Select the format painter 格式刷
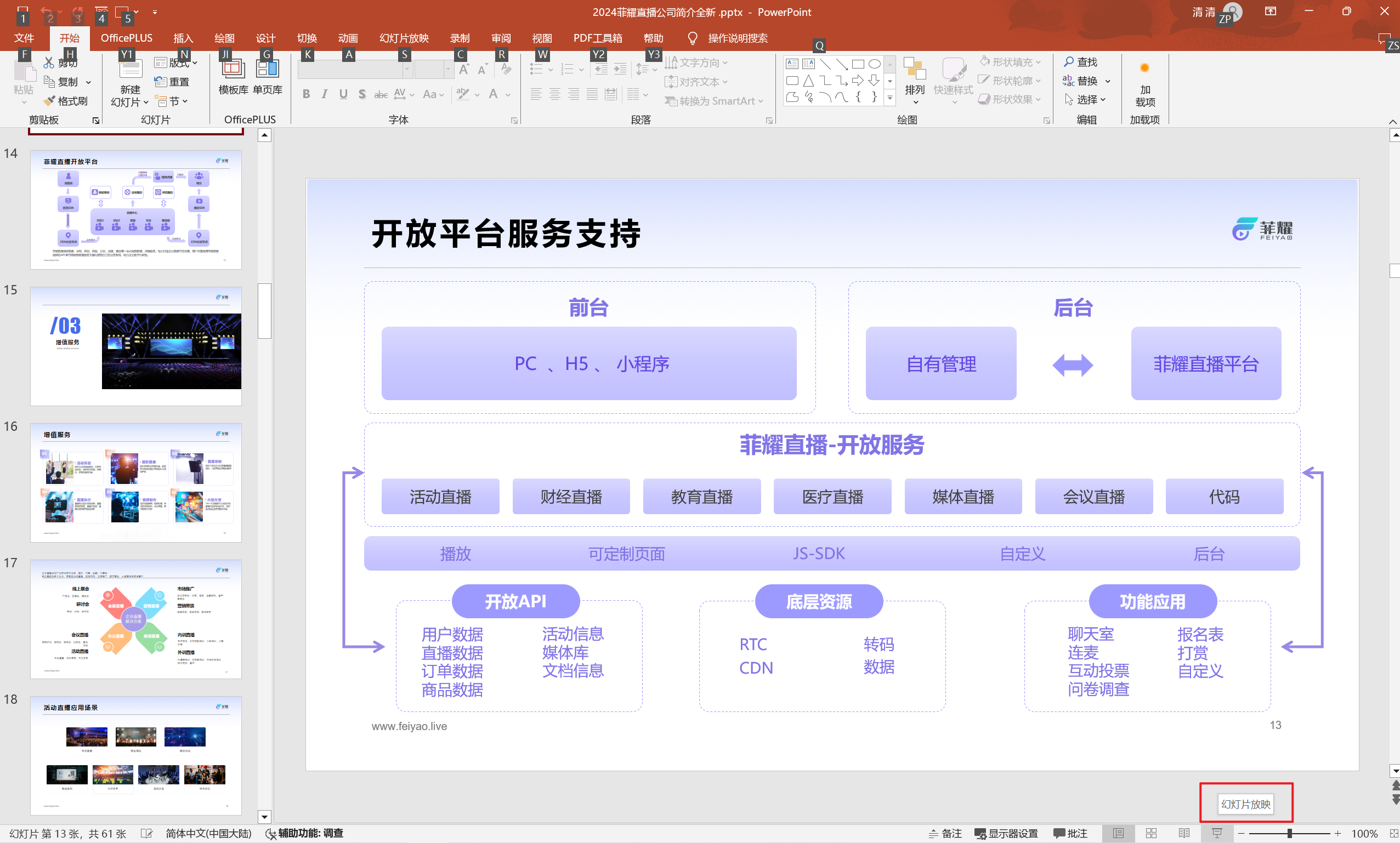This screenshot has height=843, width=1400. point(66,100)
